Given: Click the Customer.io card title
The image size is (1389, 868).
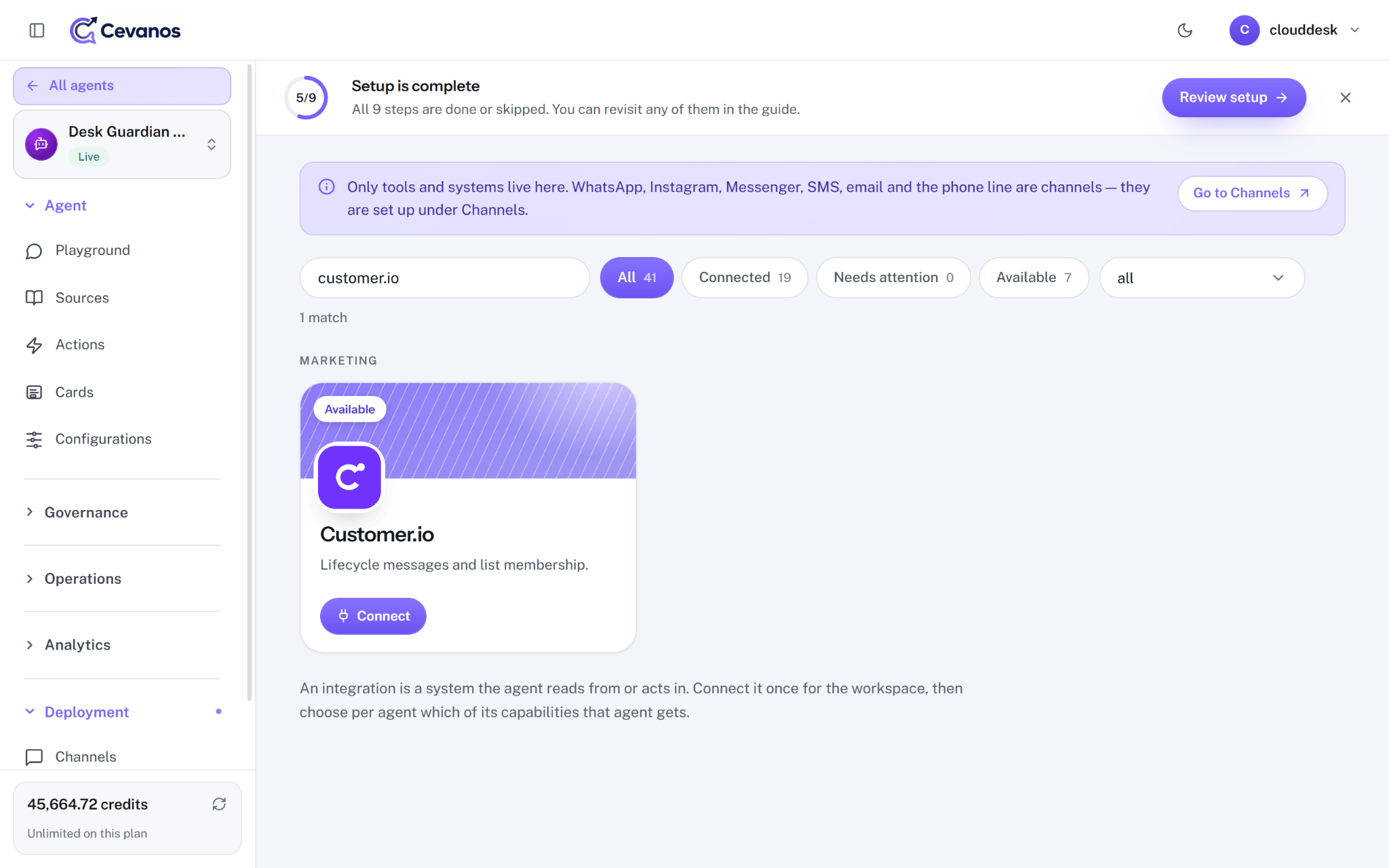Looking at the screenshot, I should tap(377, 534).
